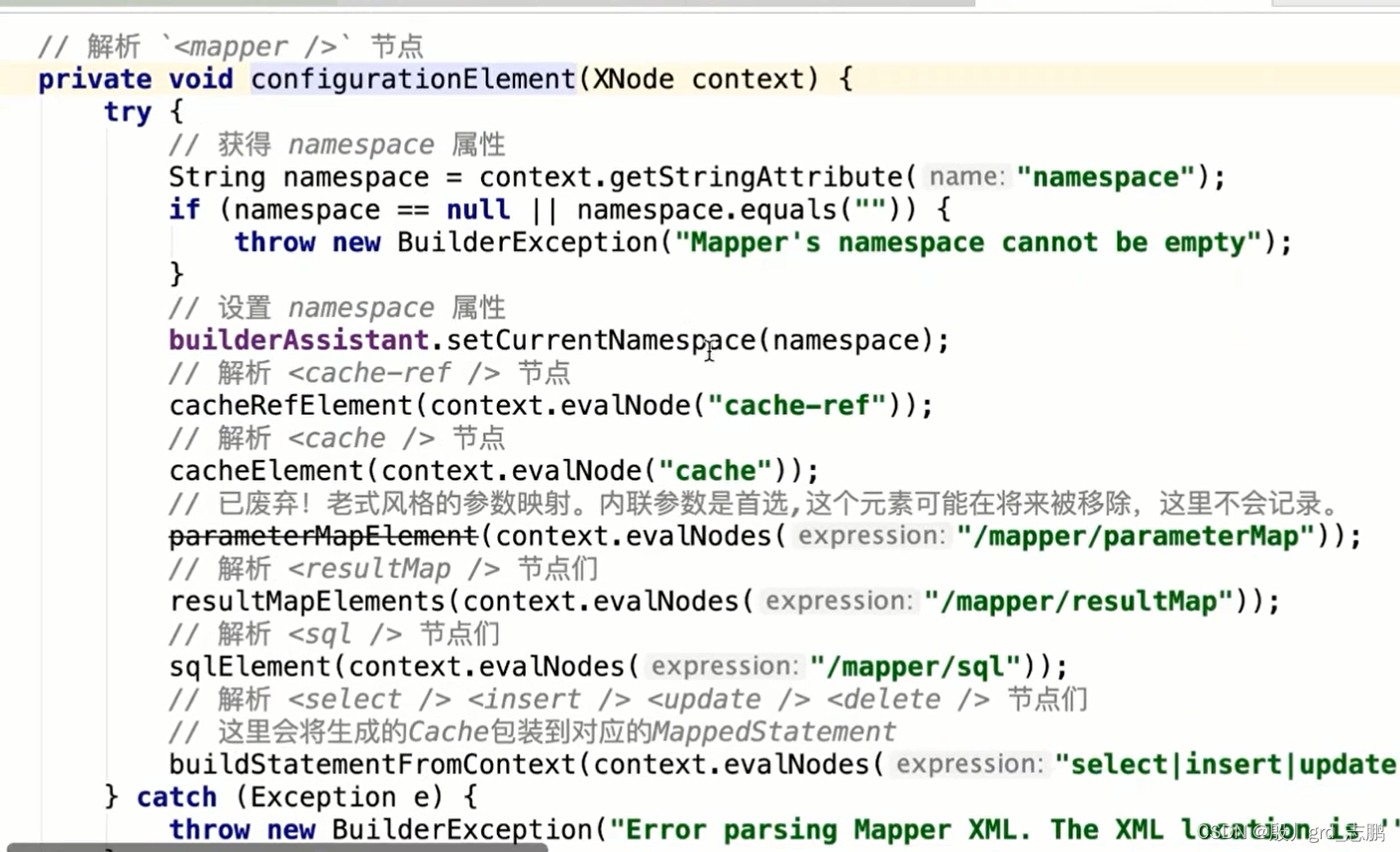Click the horizontal scrollbar thumb at the bottom
Screen dimensions: 1400x852
[x=276, y=848]
